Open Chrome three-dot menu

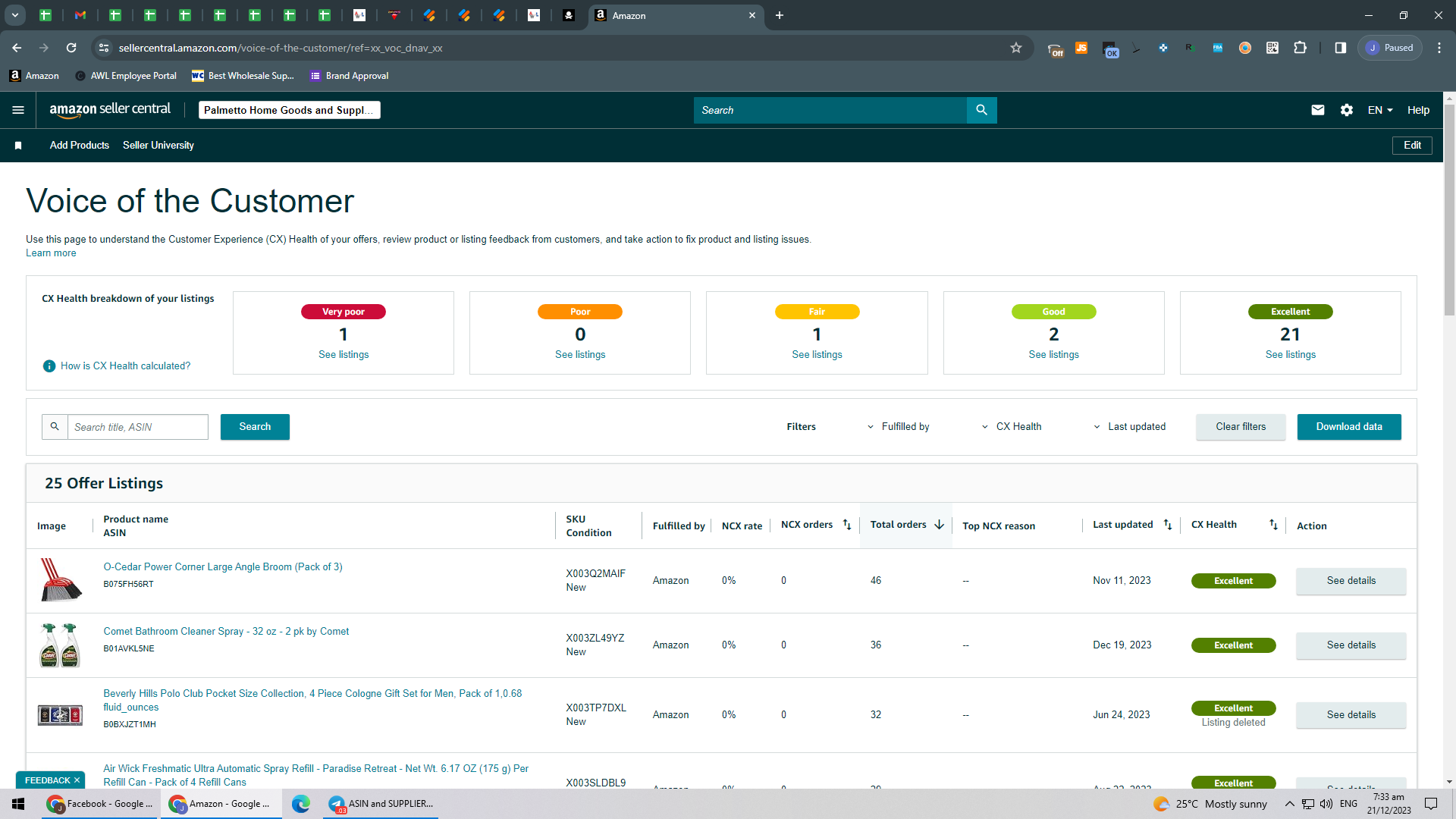click(x=1439, y=48)
